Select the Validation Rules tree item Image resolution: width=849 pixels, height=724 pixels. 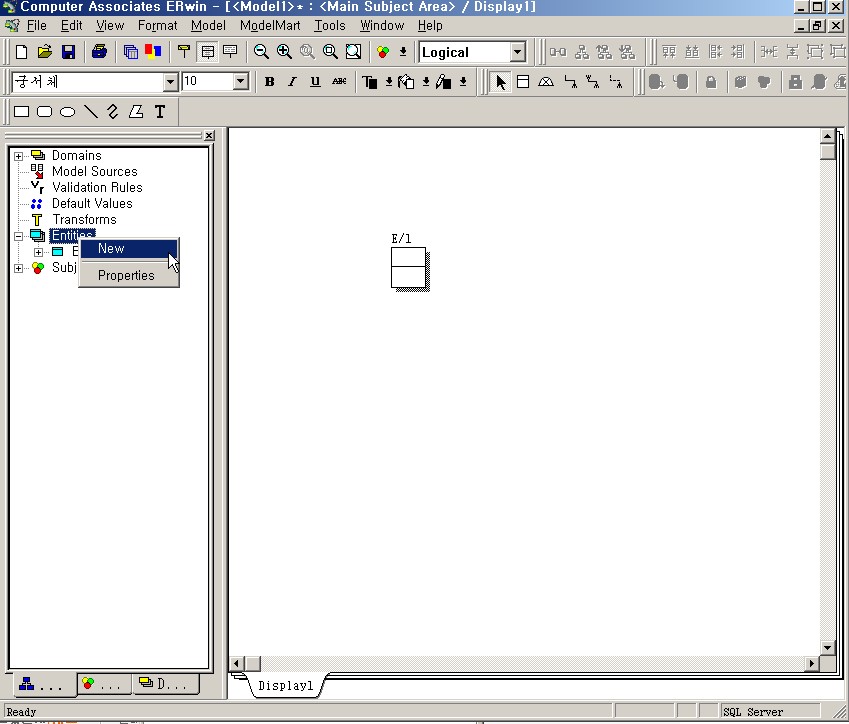coord(97,187)
